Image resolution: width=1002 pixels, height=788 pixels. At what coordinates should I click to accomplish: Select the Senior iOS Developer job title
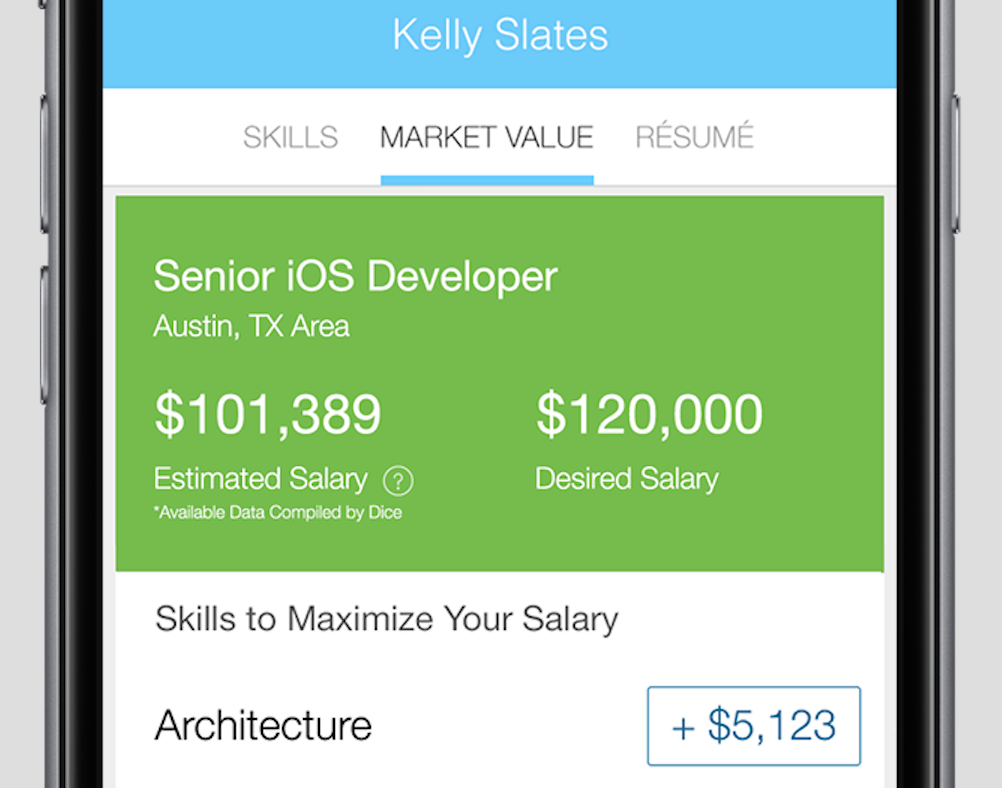355,277
